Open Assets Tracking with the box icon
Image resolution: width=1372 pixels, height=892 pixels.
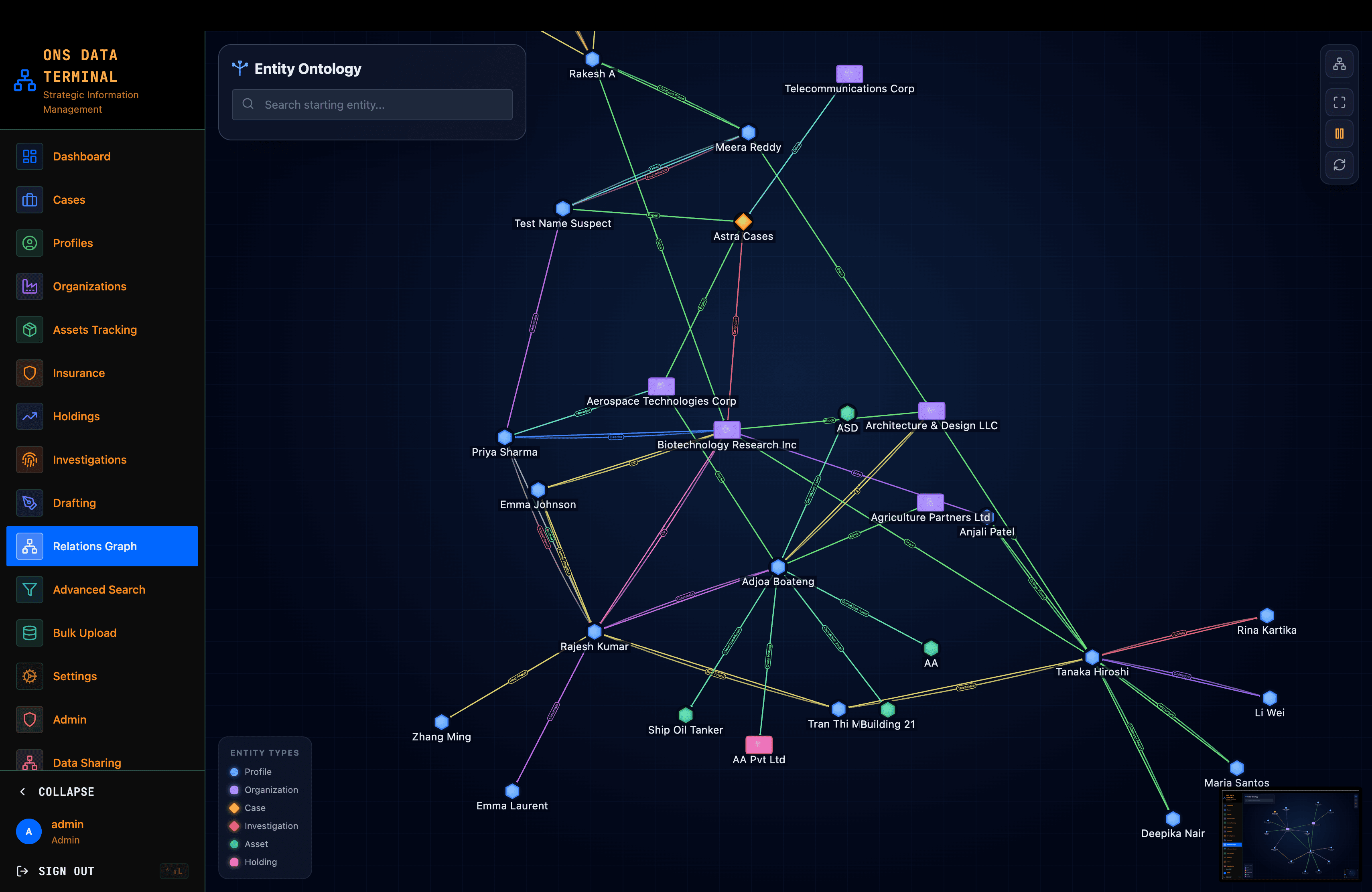pyautogui.click(x=29, y=329)
